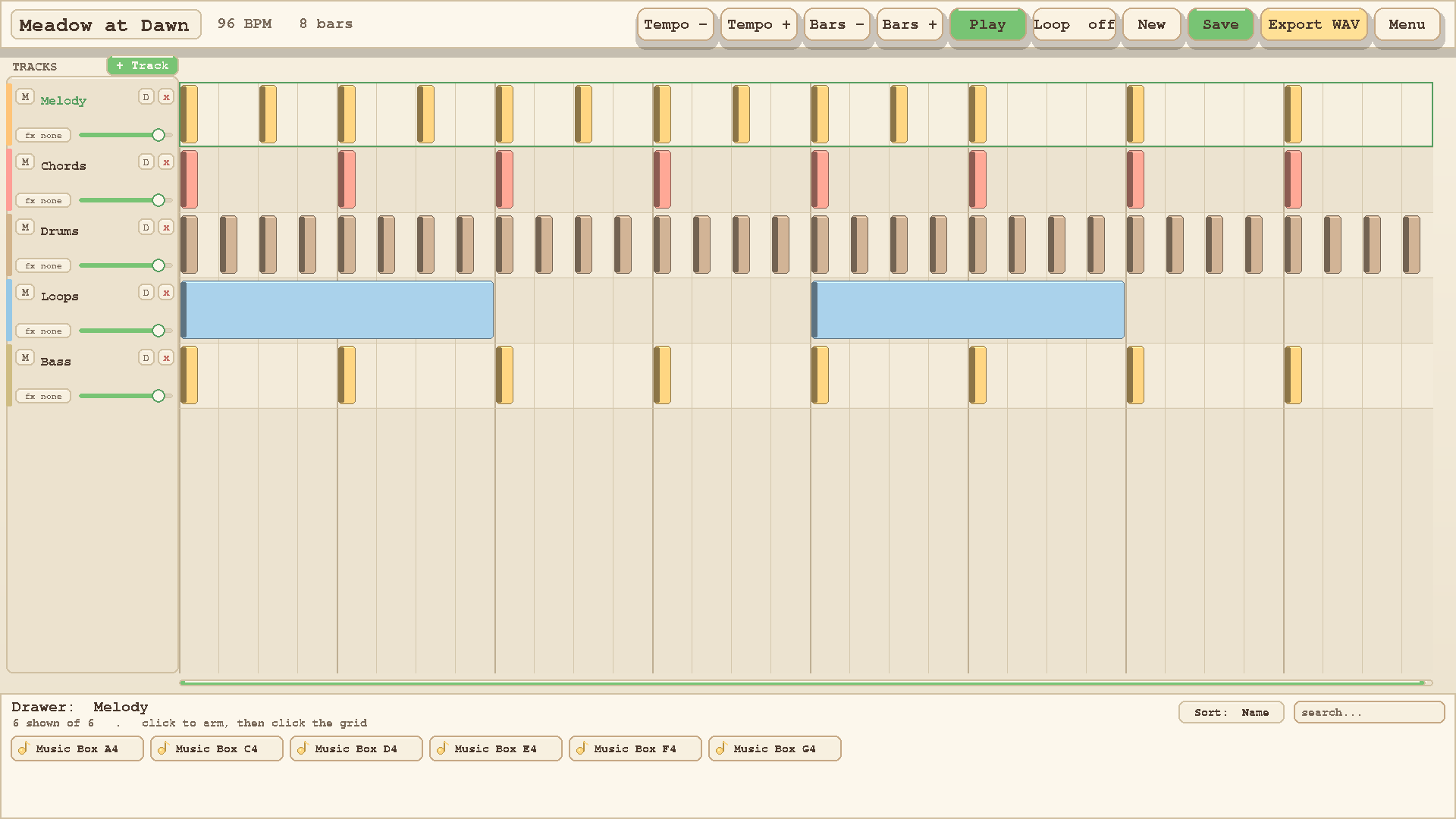Open drawer for Melody track (D)
The height and width of the screenshot is (819, 1456).
coord(146,97)
